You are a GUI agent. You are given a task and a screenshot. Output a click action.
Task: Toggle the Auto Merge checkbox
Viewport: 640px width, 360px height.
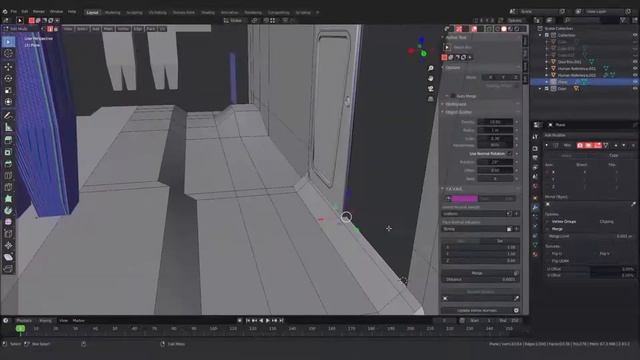tap(453, 96)
